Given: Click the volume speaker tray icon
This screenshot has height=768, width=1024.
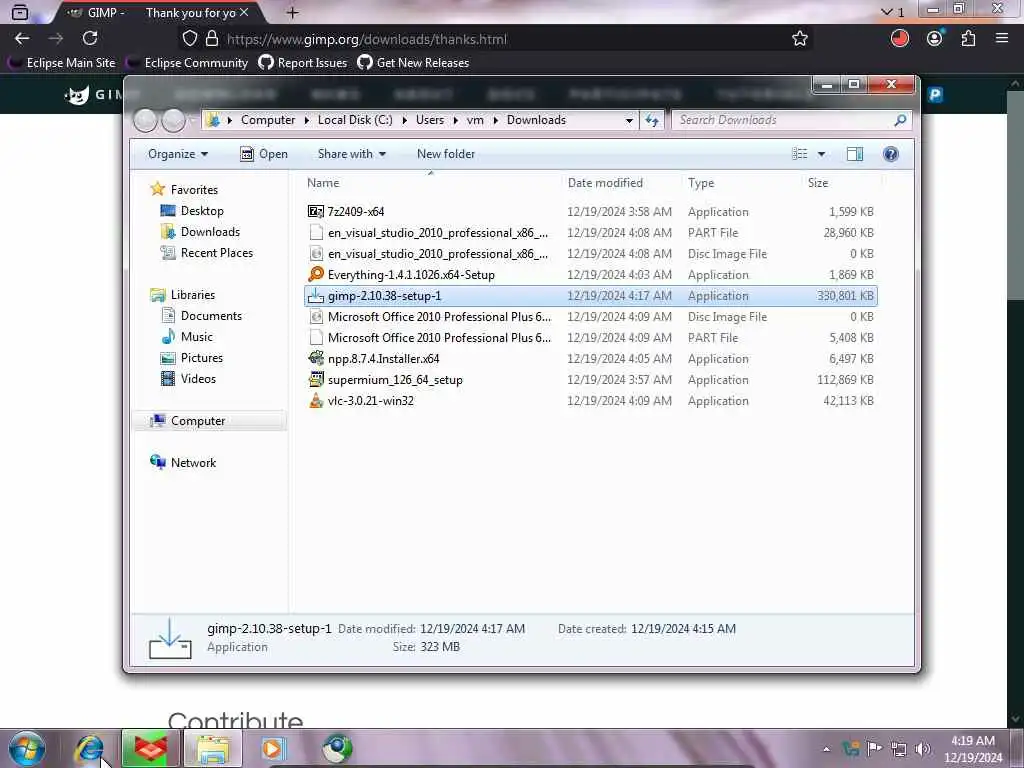Looking at the screenshot, I should [921, 749].
